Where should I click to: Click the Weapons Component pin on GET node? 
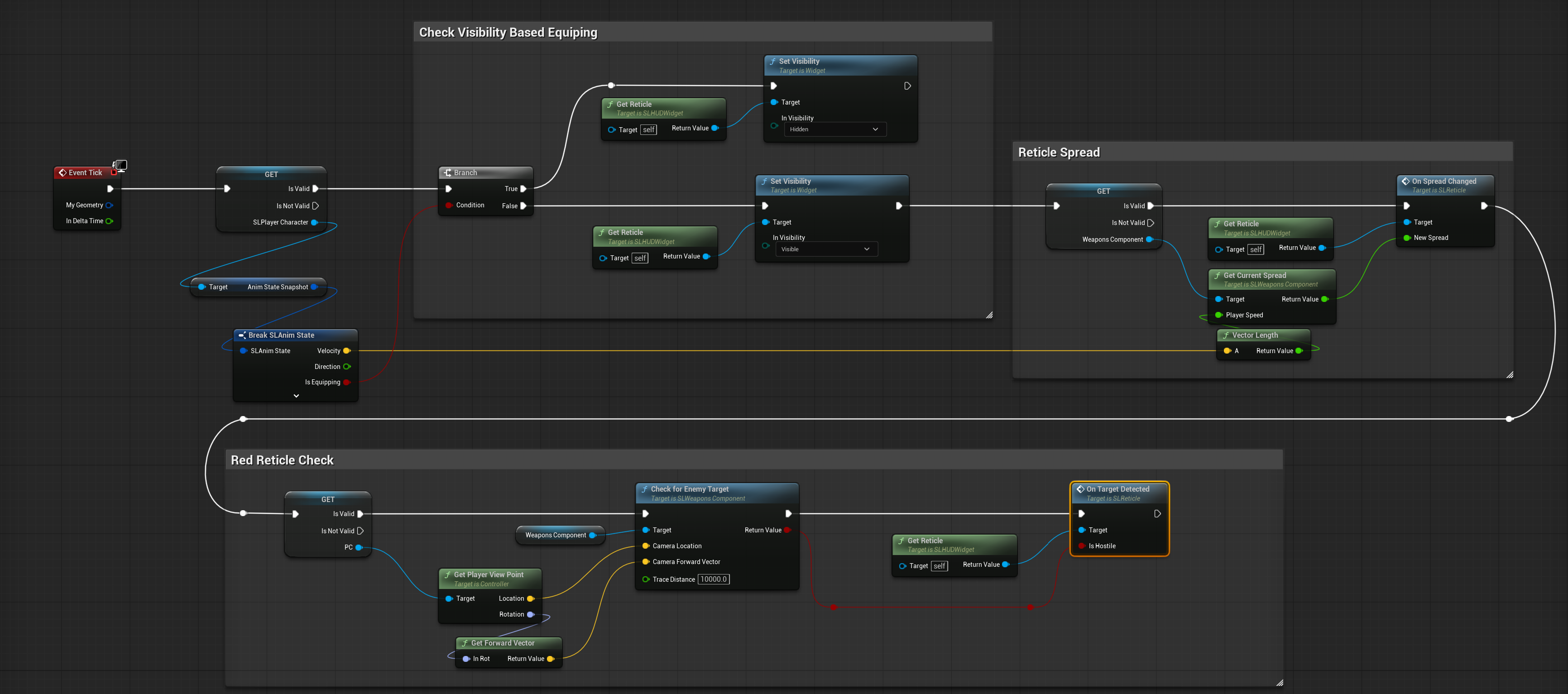[1150, 239]
